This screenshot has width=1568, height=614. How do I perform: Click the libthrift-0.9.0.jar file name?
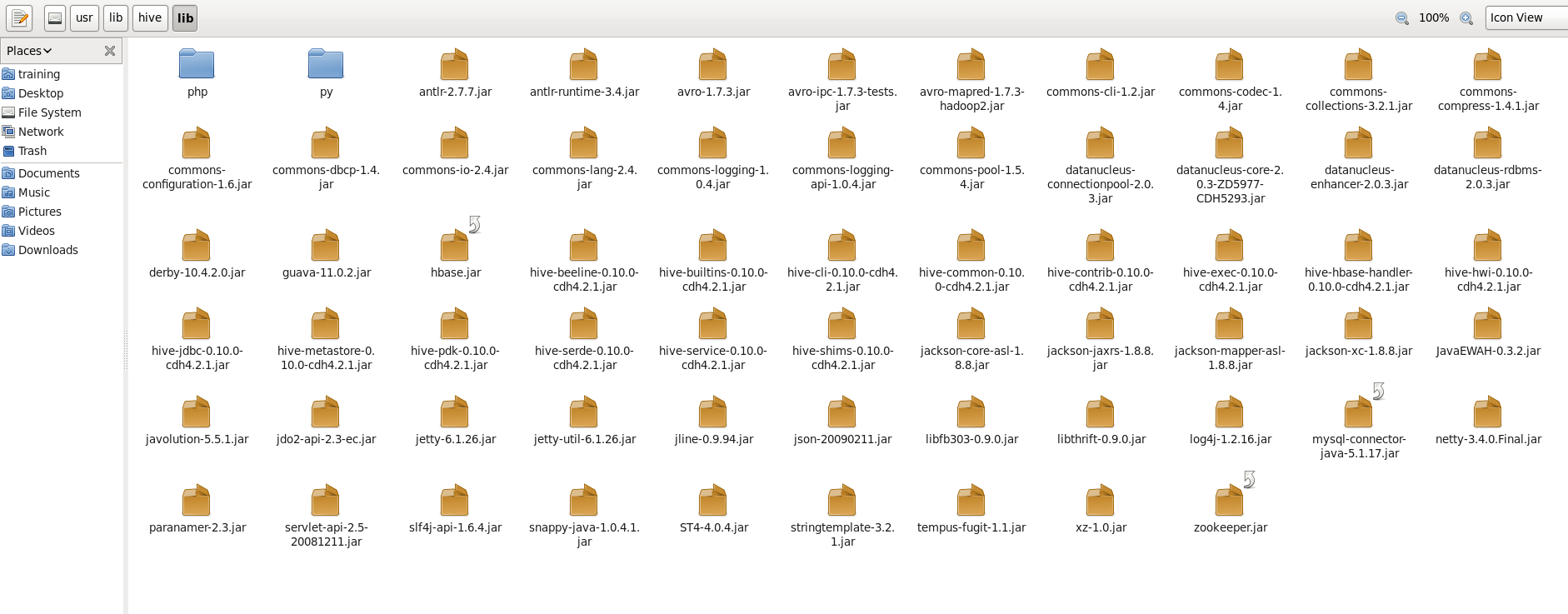point(1101,439)
